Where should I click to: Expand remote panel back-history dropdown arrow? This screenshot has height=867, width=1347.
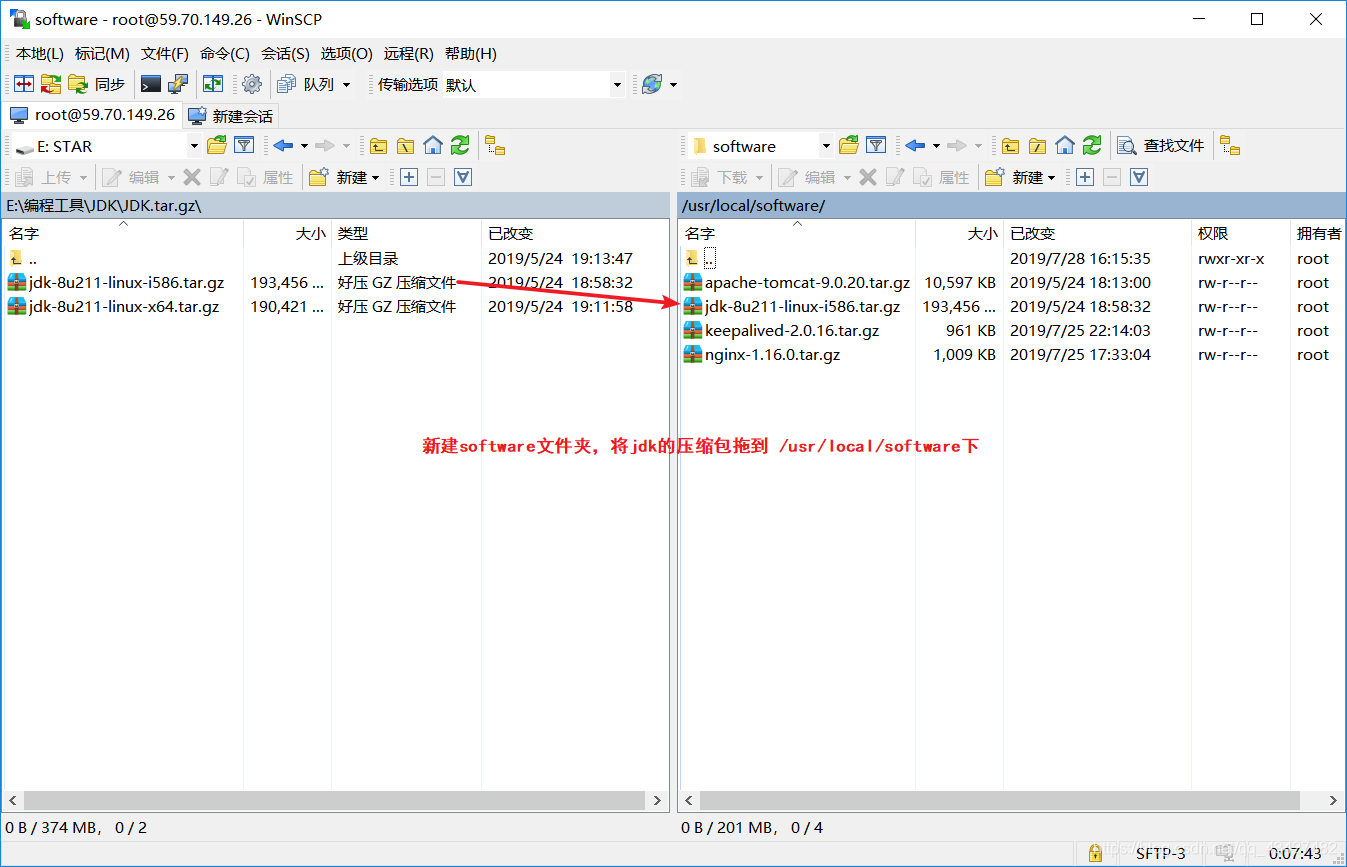point(936,146)
